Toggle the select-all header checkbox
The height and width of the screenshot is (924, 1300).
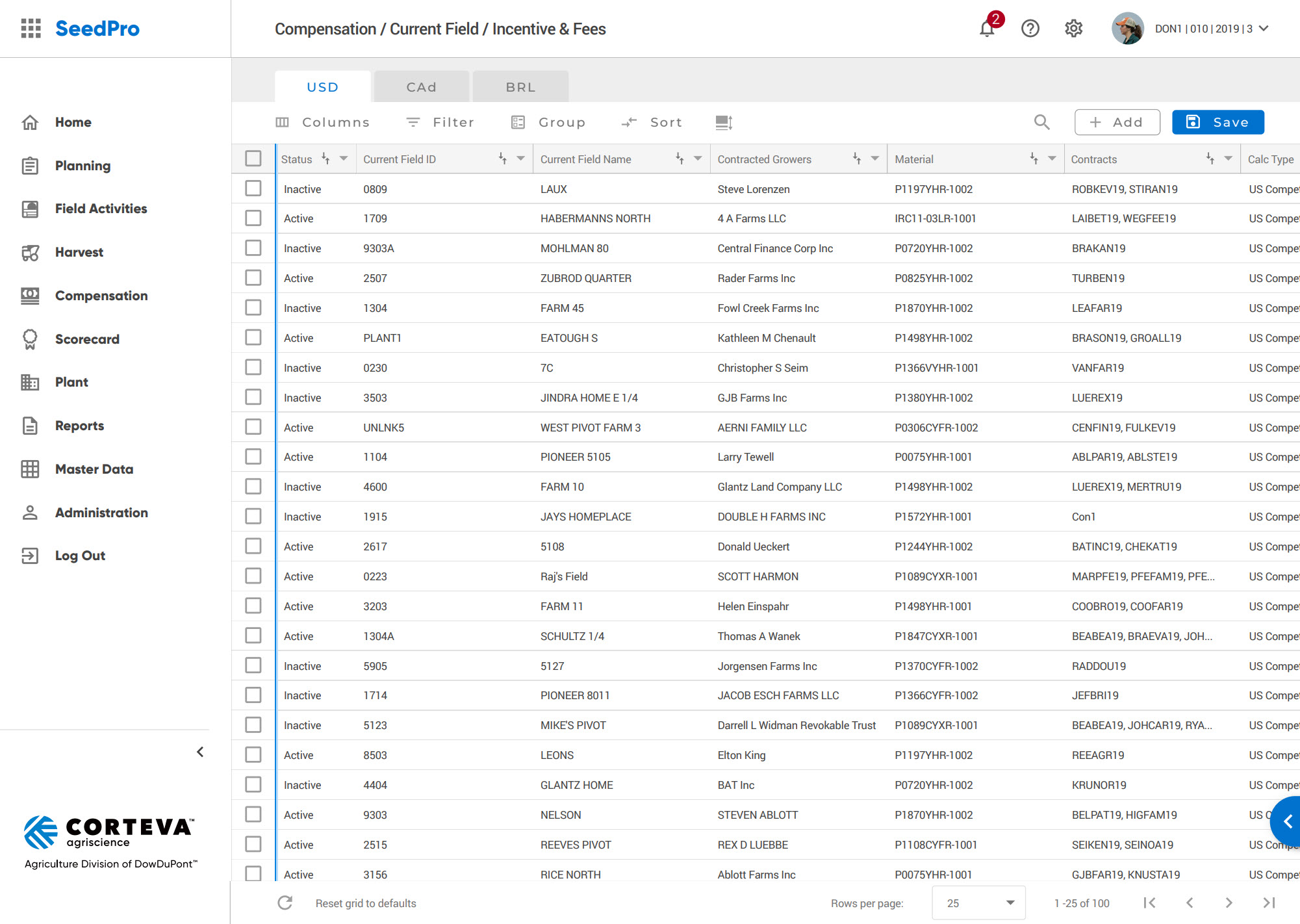[253, 159]
